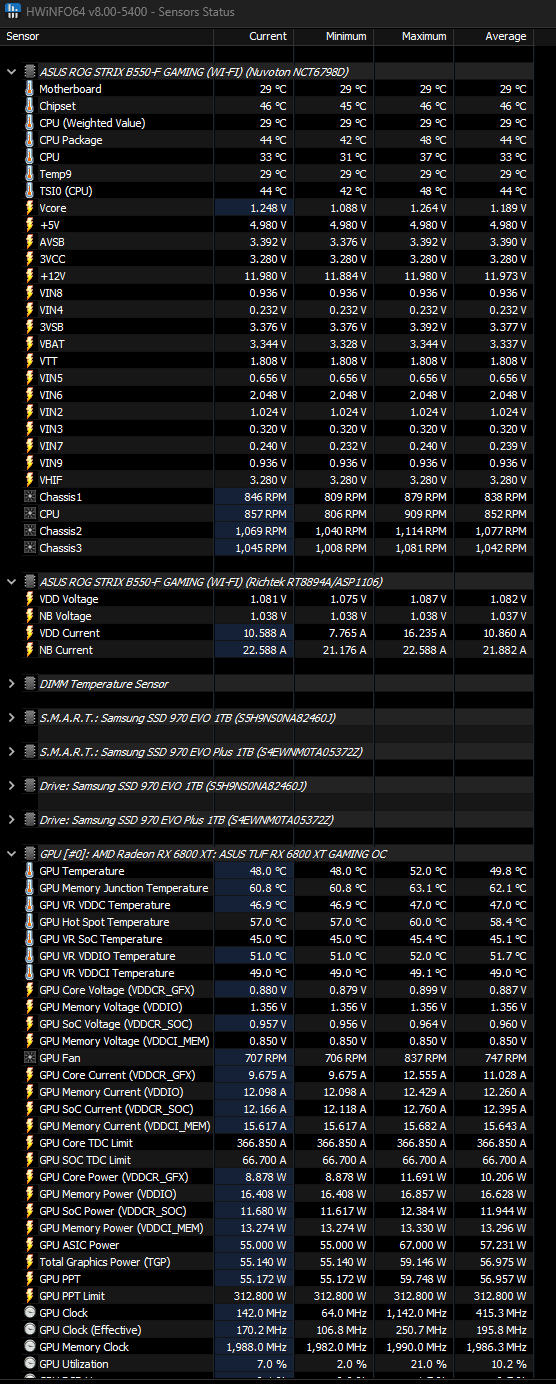
Task: Click the GPU Clock gauge icon
Action: [29, 1313]
